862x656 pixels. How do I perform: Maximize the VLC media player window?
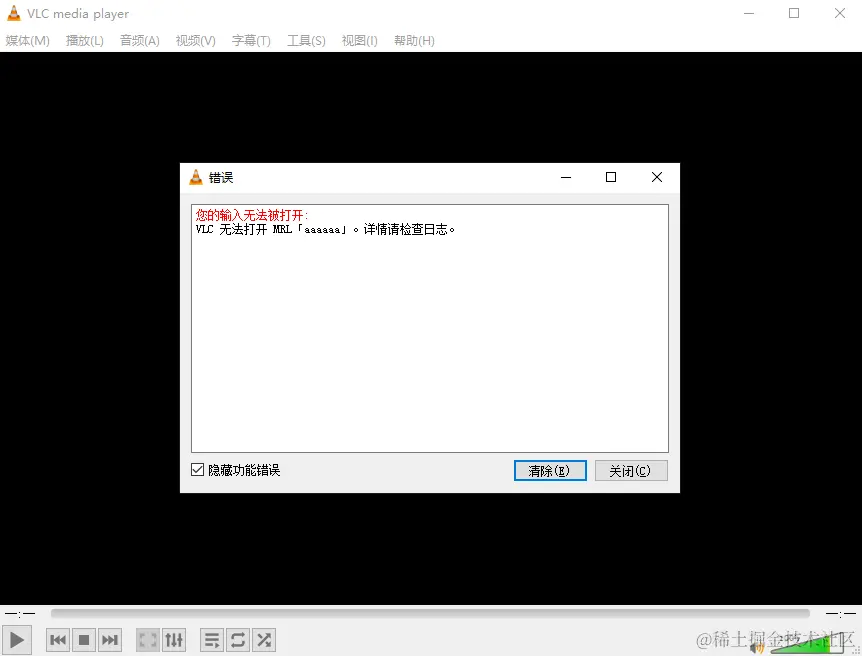click(x=794, y=13)
